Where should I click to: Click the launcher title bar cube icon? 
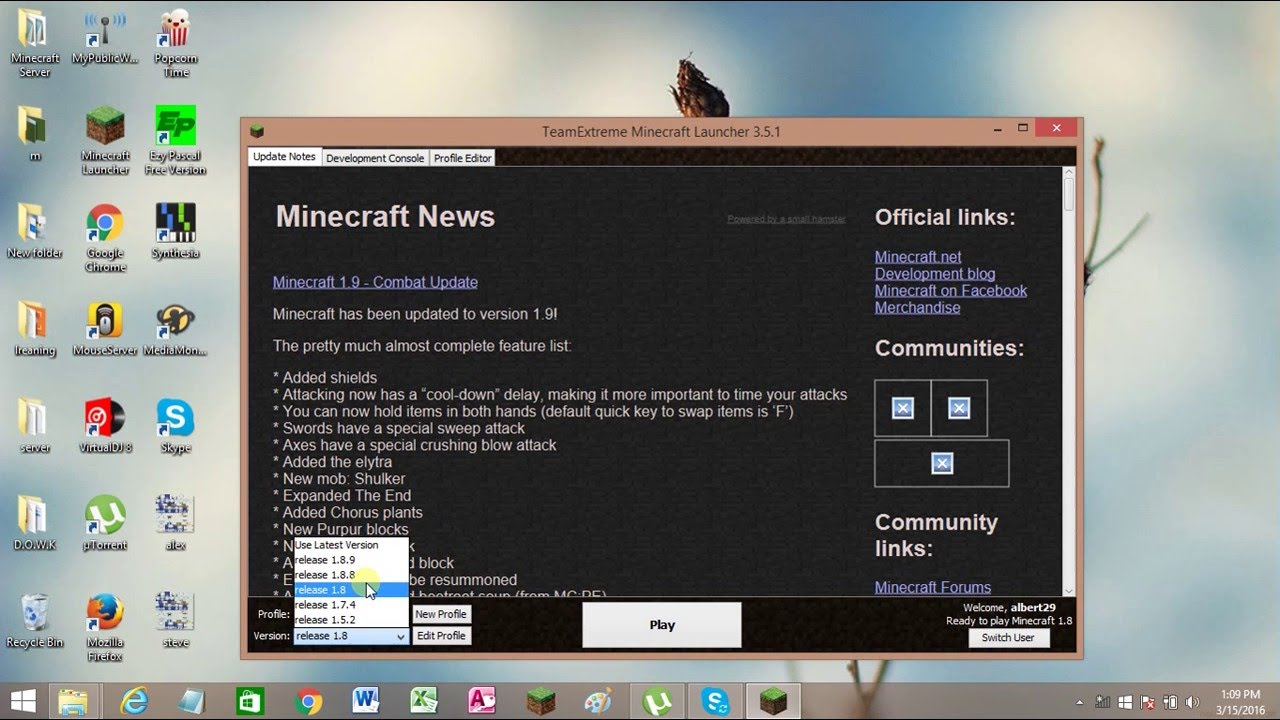[x=257, y=131]
